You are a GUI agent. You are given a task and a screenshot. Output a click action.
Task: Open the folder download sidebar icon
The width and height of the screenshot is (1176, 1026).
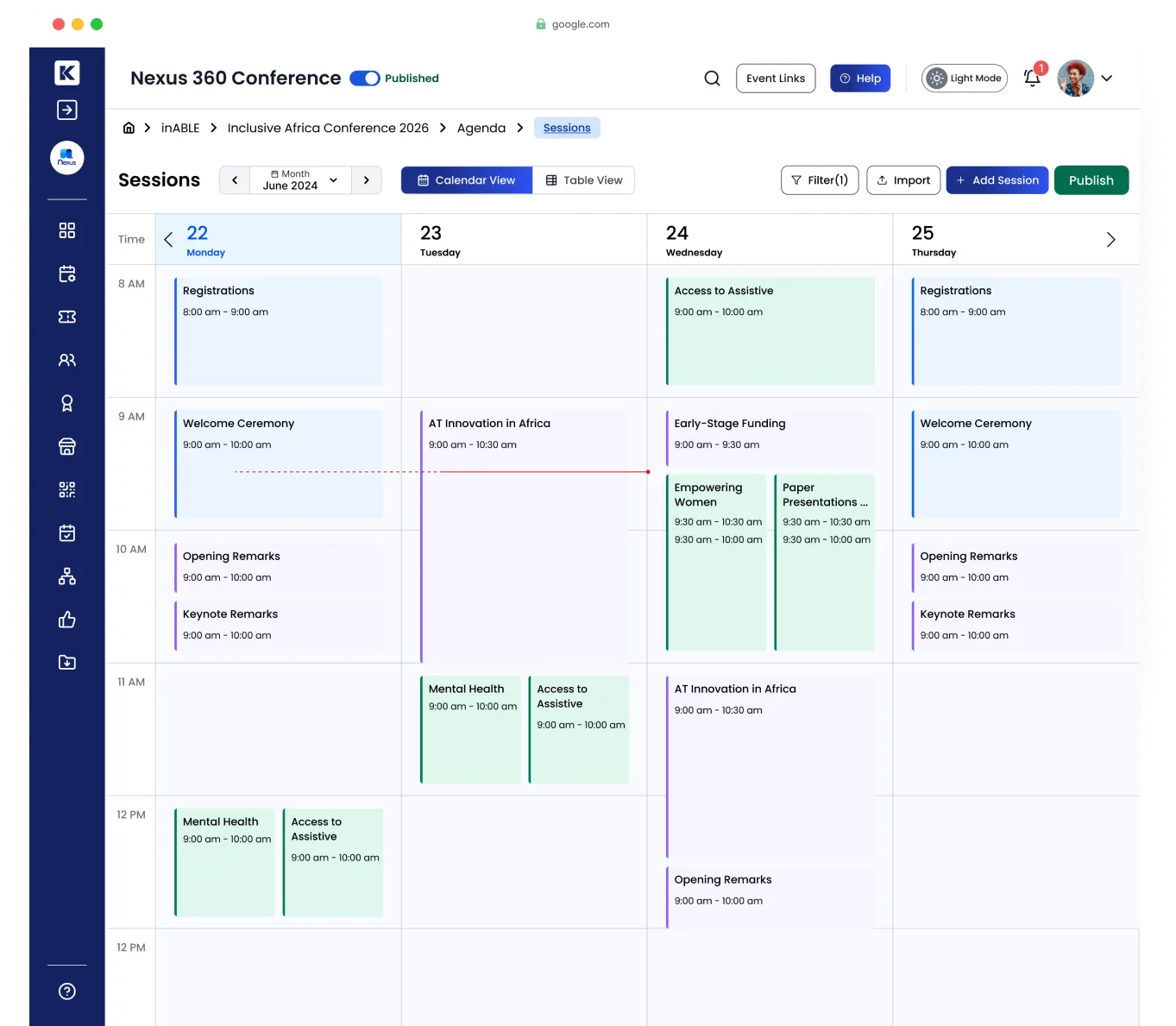[67, 662]
